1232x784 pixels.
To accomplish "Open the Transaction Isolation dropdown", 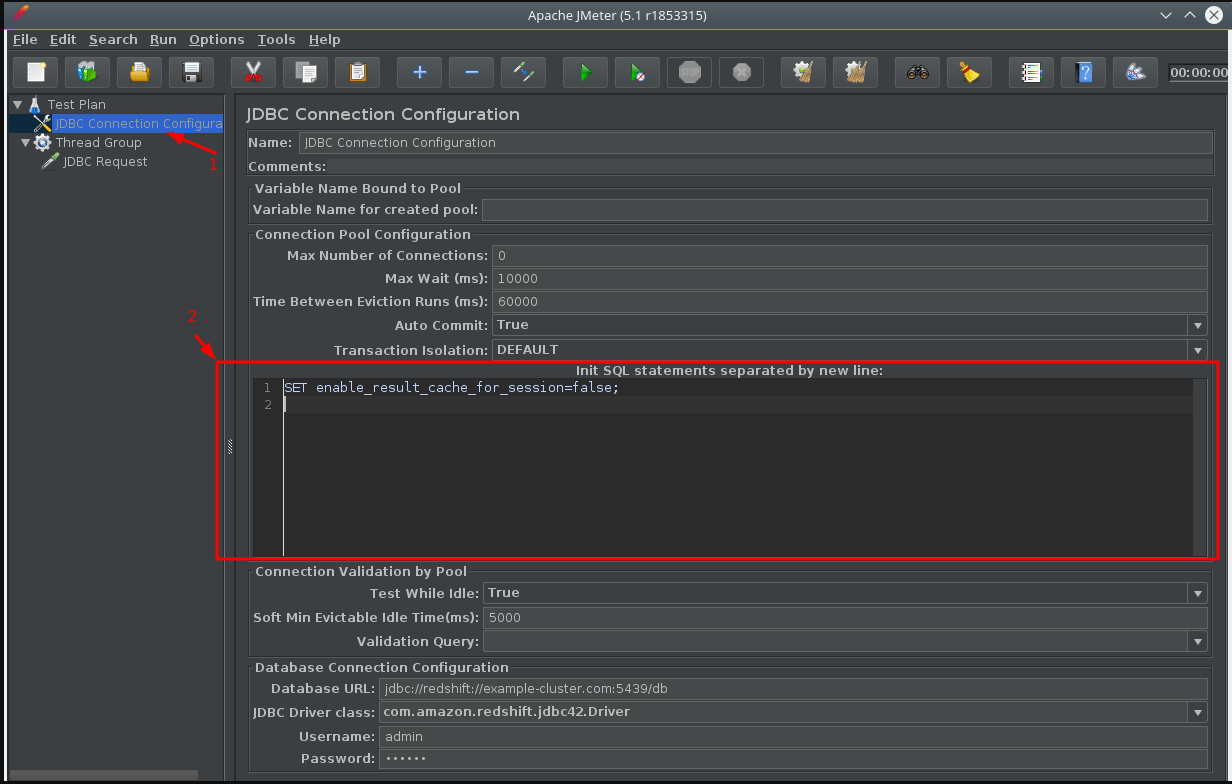I will [x=1197, y=350].
